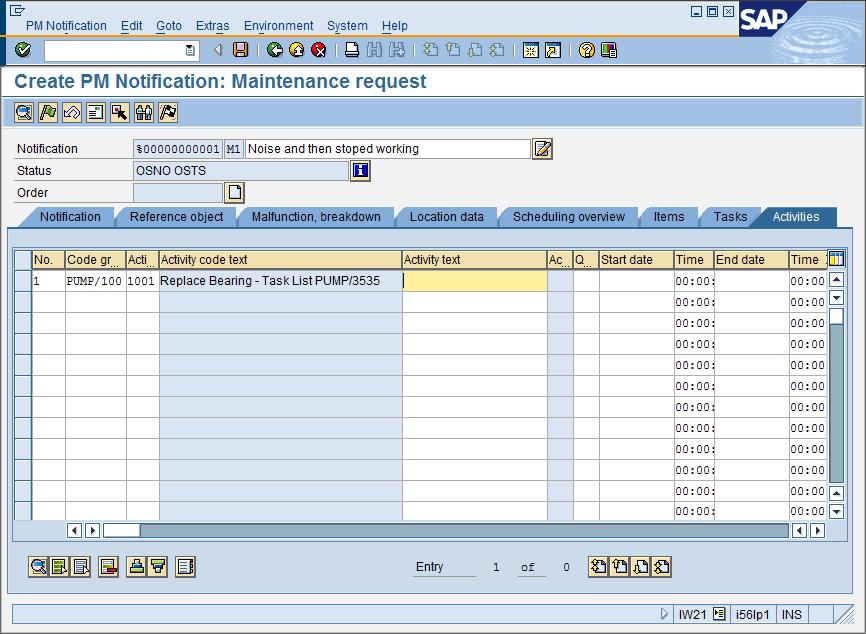866x634 pixels.
Task: Click the Start date cell in row 1
Action: (x=636, y=281)
